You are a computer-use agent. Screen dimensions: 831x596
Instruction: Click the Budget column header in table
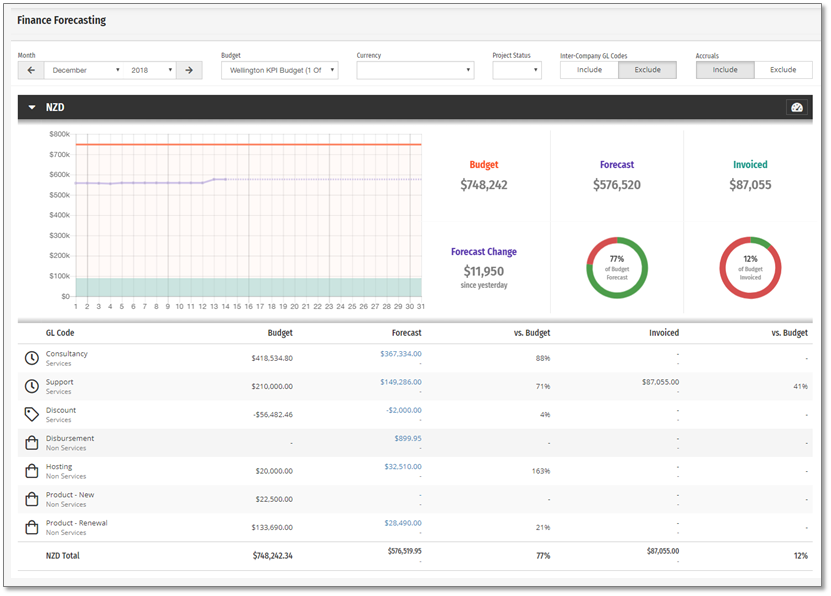point(280,333)
